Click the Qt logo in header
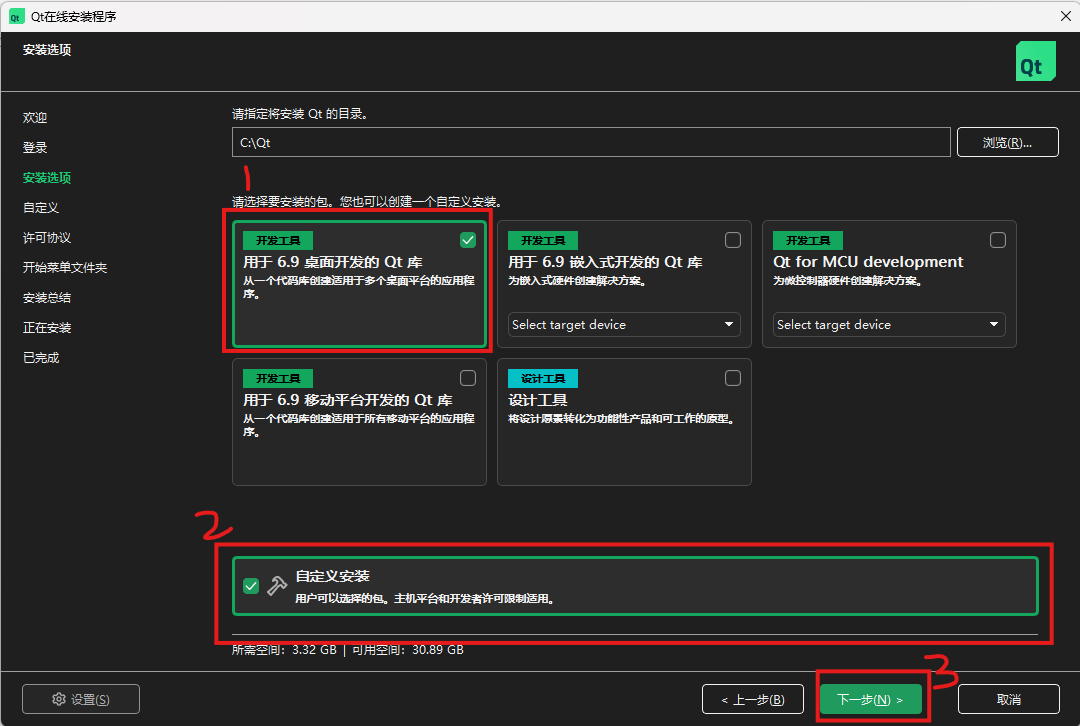 (x=1035, y=61)
